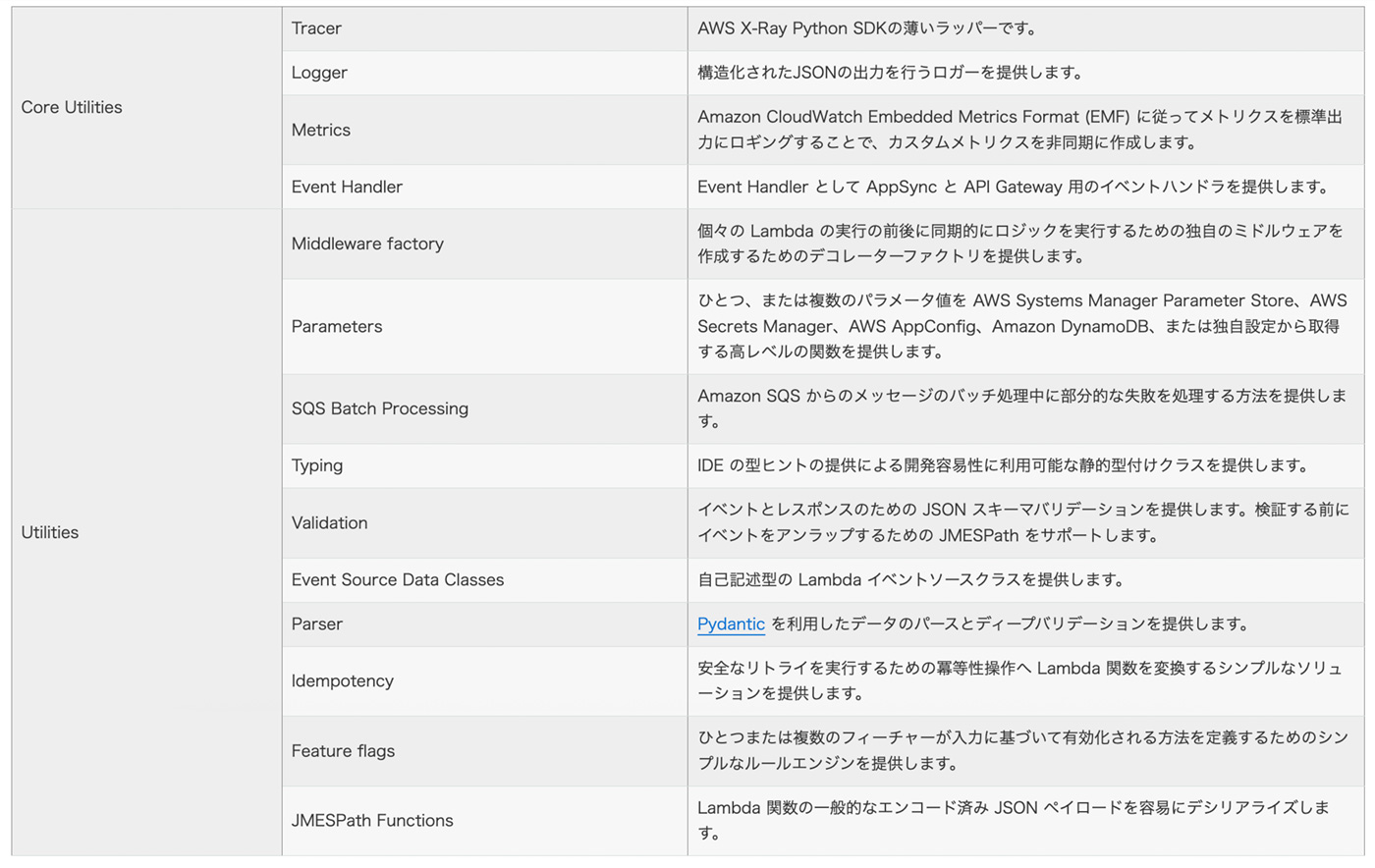
Task: Click the JSON スキーマバリデーション description
Action: (1023, 523)
